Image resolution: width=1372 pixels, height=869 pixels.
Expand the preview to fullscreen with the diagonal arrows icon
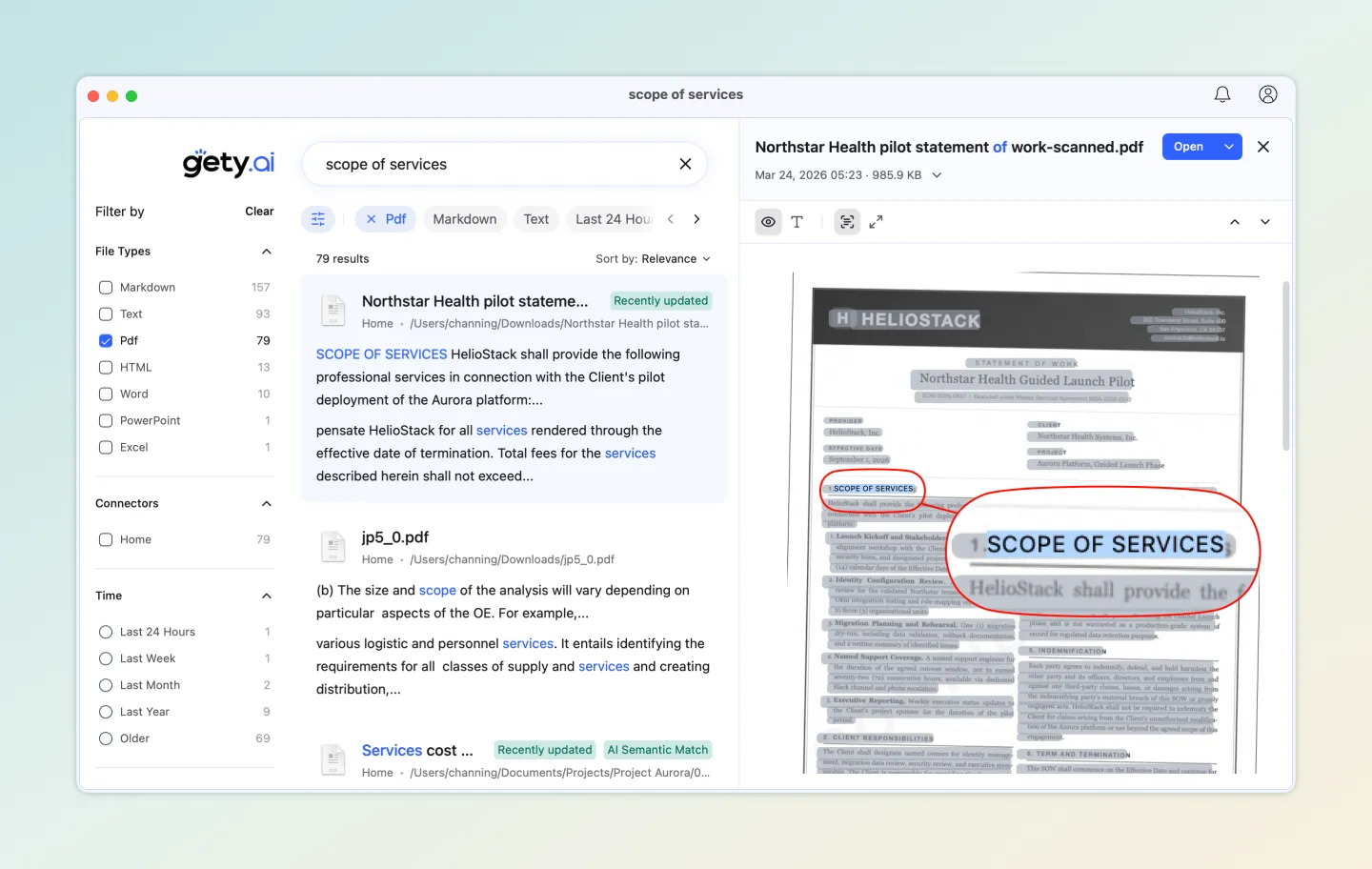[x=876, y=221]
